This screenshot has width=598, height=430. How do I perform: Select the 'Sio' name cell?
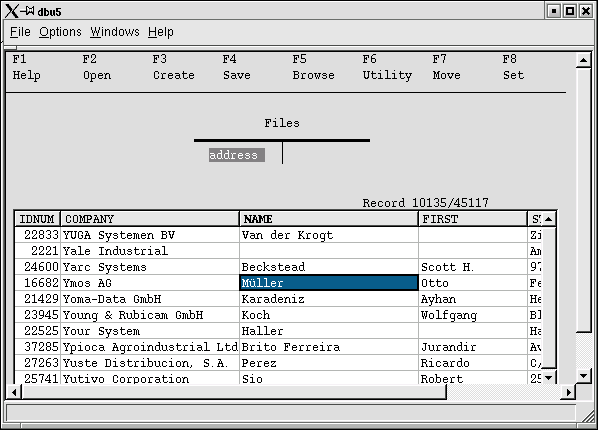coord(329,378)
